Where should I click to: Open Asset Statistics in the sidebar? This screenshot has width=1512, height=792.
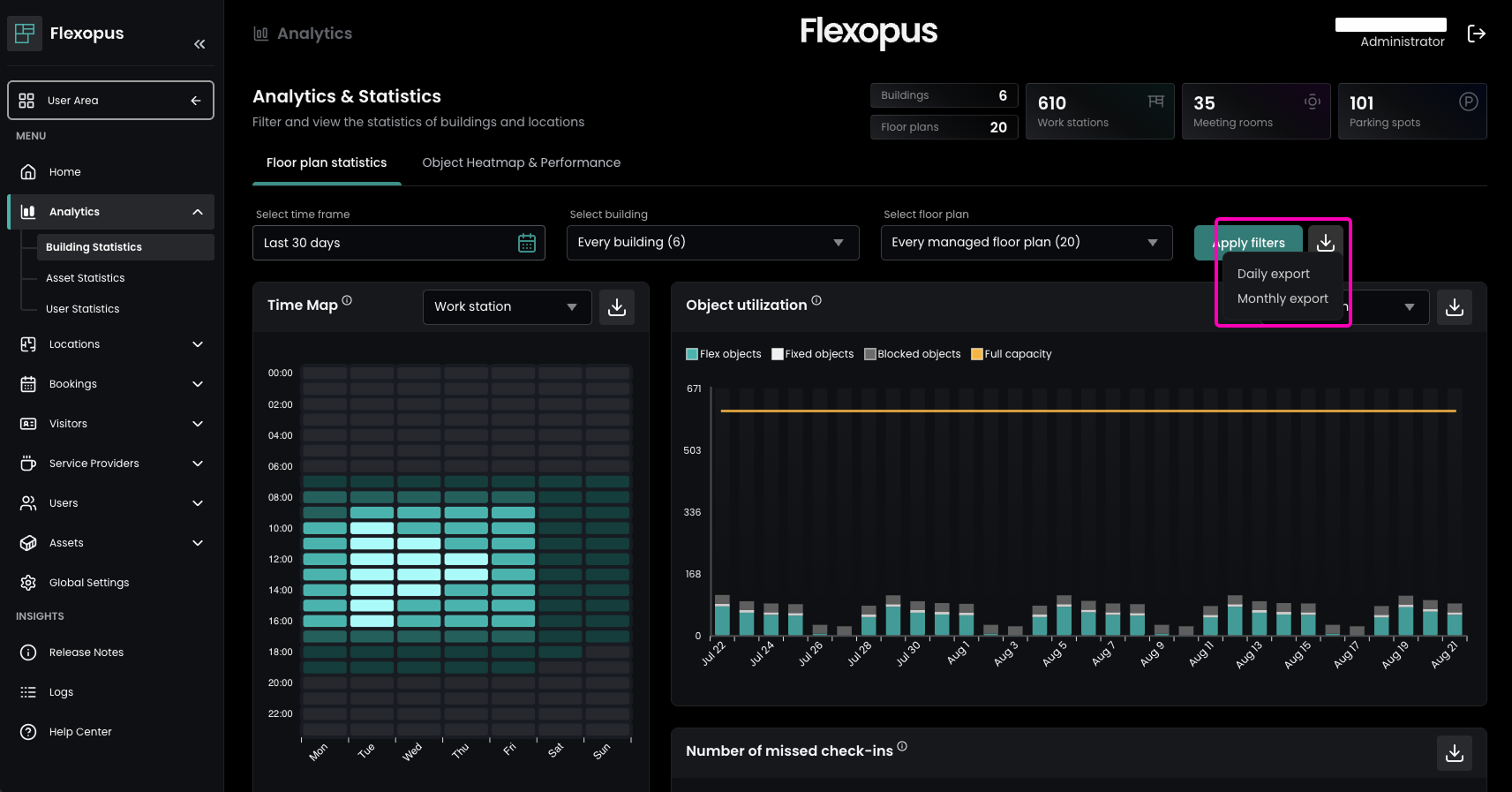coord(86,278)
